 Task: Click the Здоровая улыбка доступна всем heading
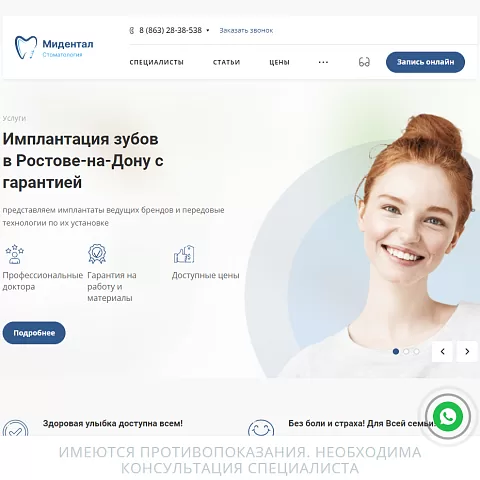tap(113, 423)
